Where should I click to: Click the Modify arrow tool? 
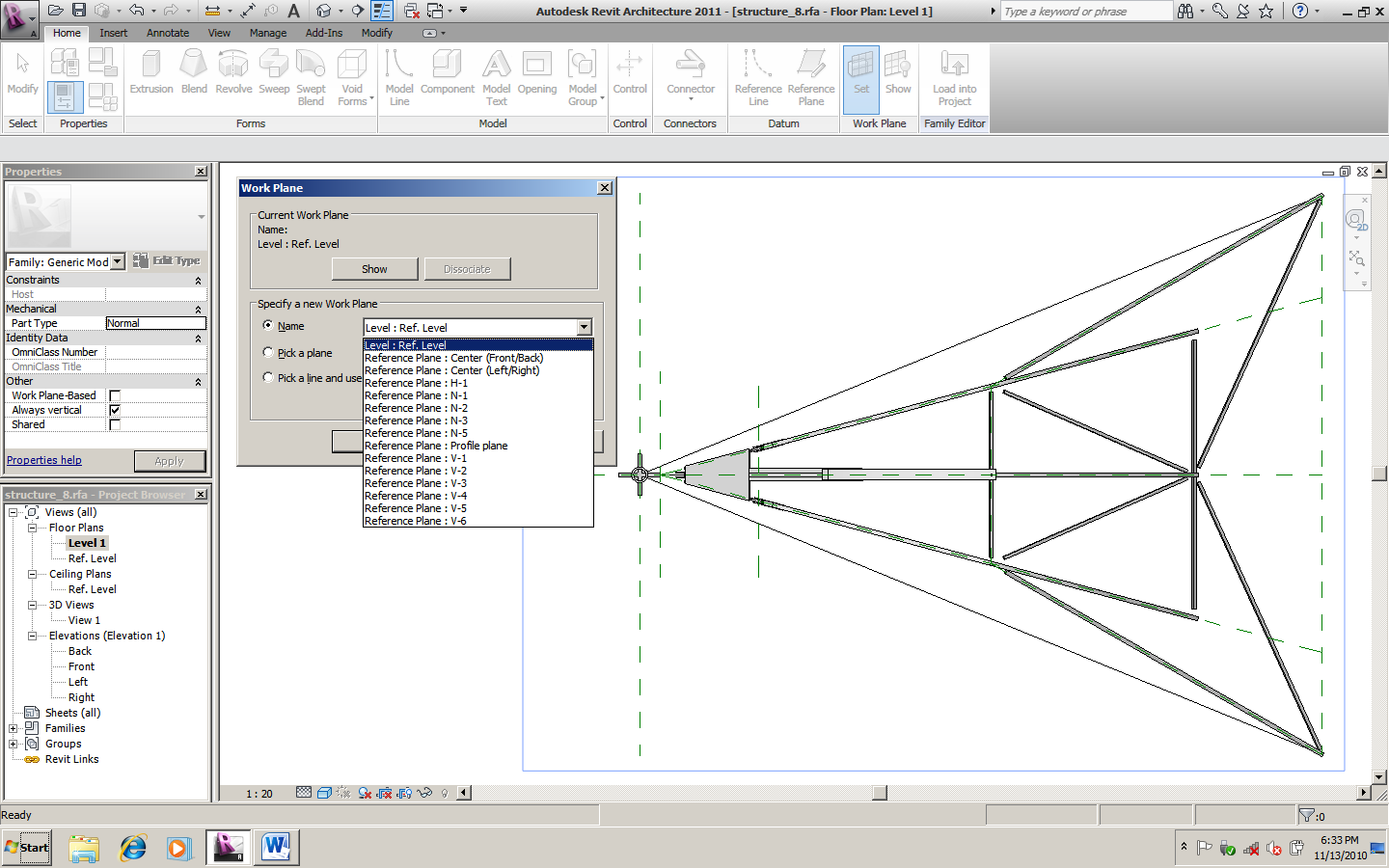tap(22, 72)
